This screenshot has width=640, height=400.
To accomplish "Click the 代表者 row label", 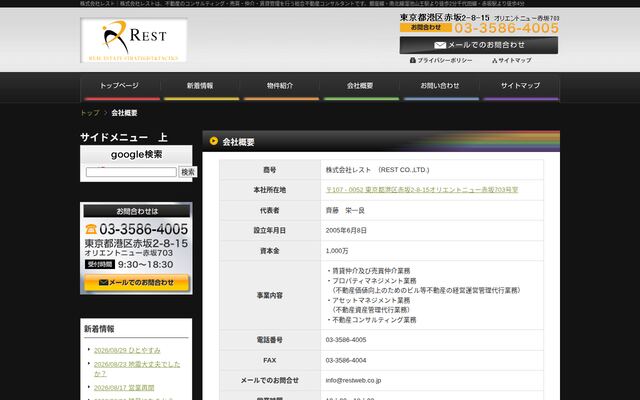I will (x=269, y=211).
